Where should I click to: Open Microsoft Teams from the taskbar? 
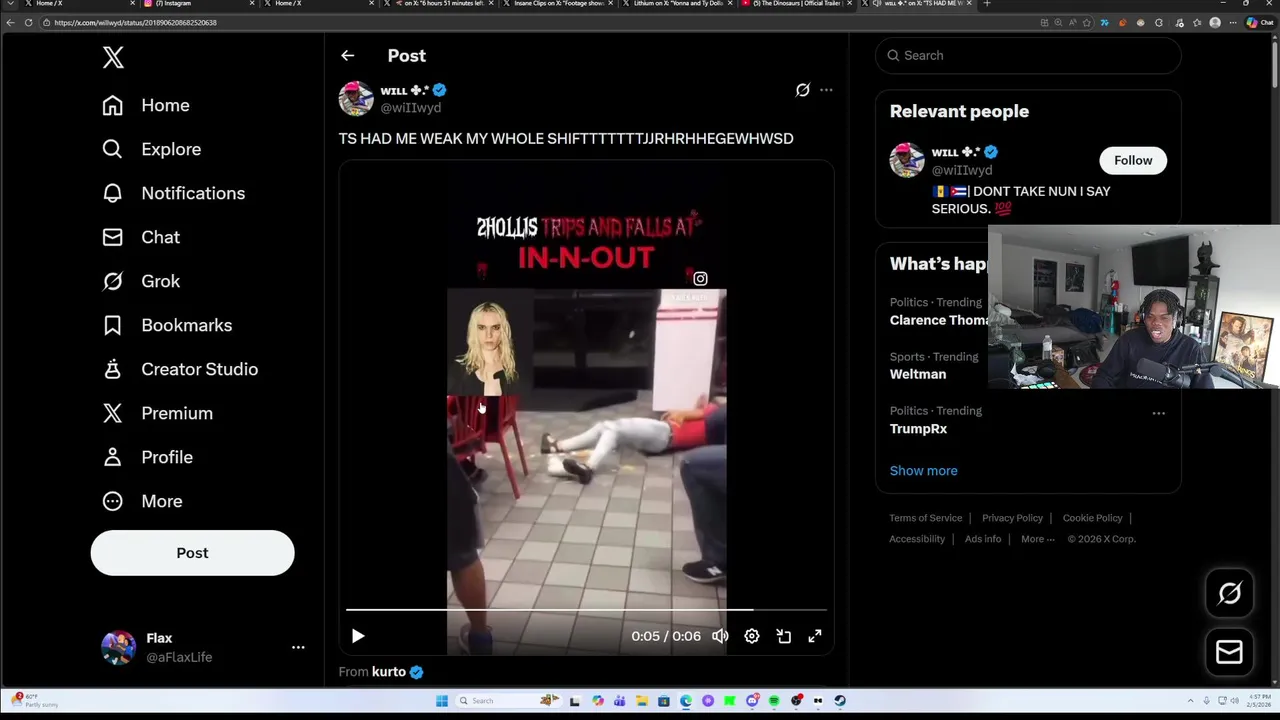[x=620, y=701]
